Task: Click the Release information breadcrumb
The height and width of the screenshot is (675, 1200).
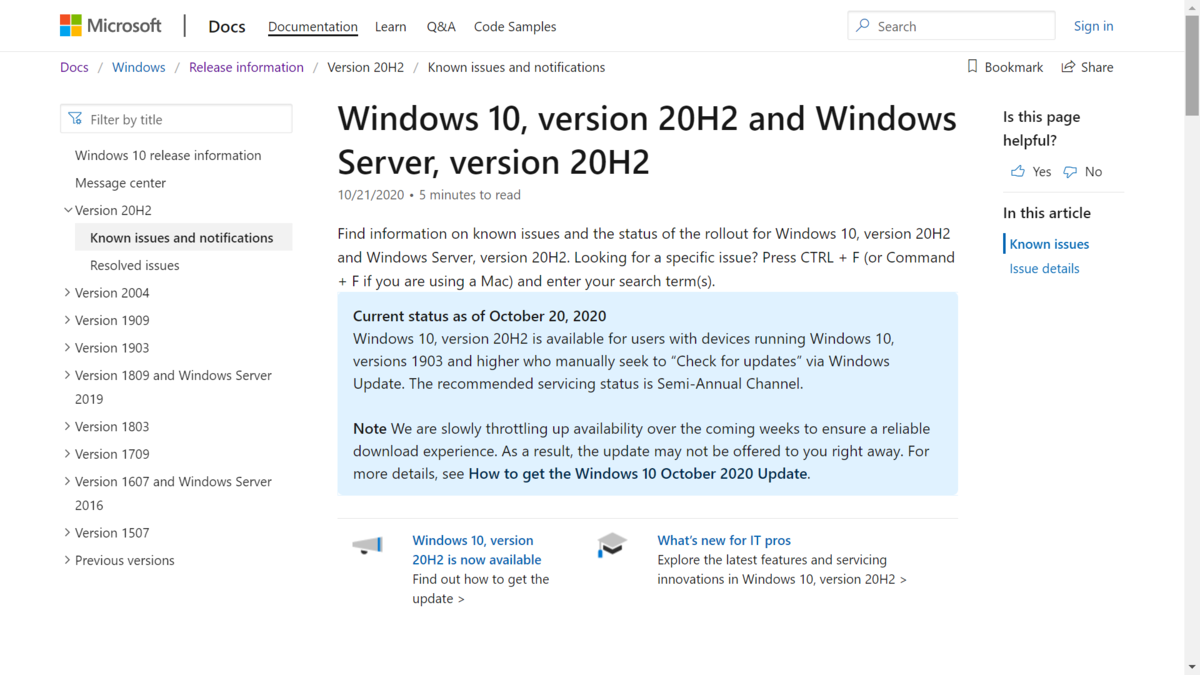Action: click(246, 67)
